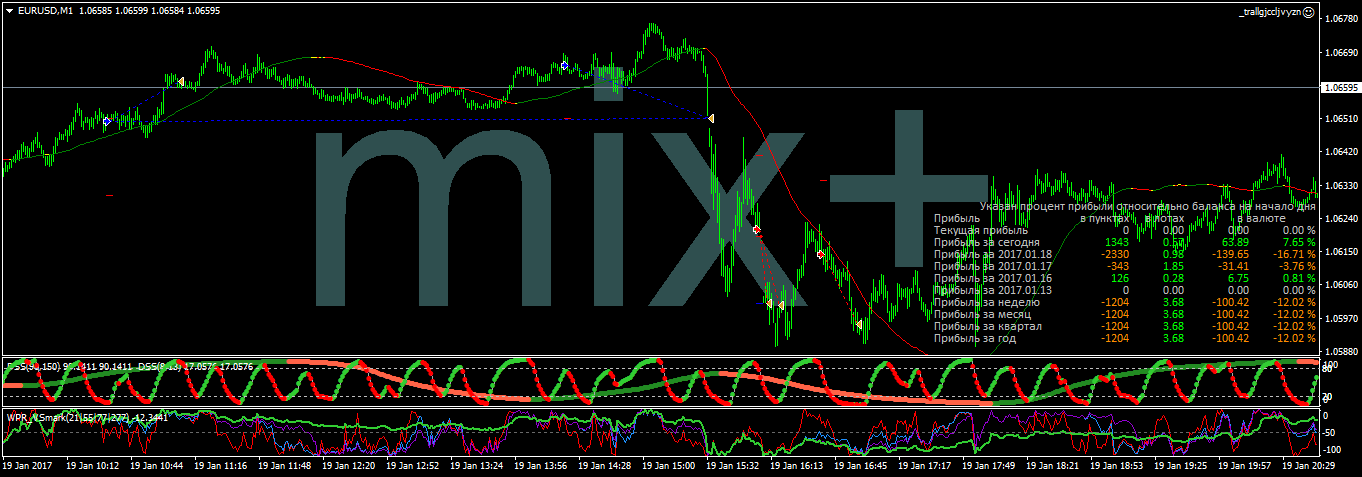Click the 'Прибыль за год' row label
The image size is (1362, 477).
coord(975,338)
